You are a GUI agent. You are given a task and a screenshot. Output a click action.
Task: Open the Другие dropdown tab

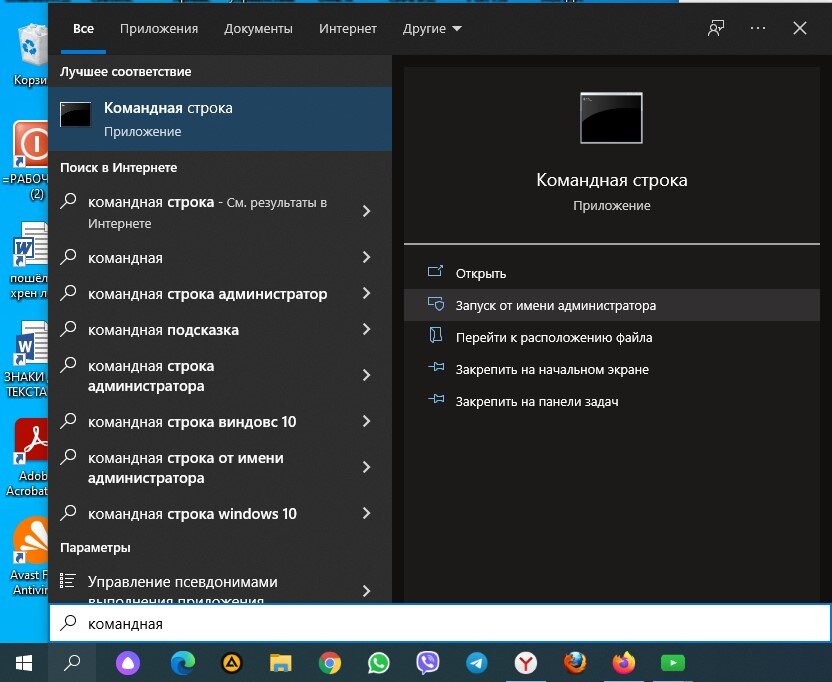(x=432, y=29)
